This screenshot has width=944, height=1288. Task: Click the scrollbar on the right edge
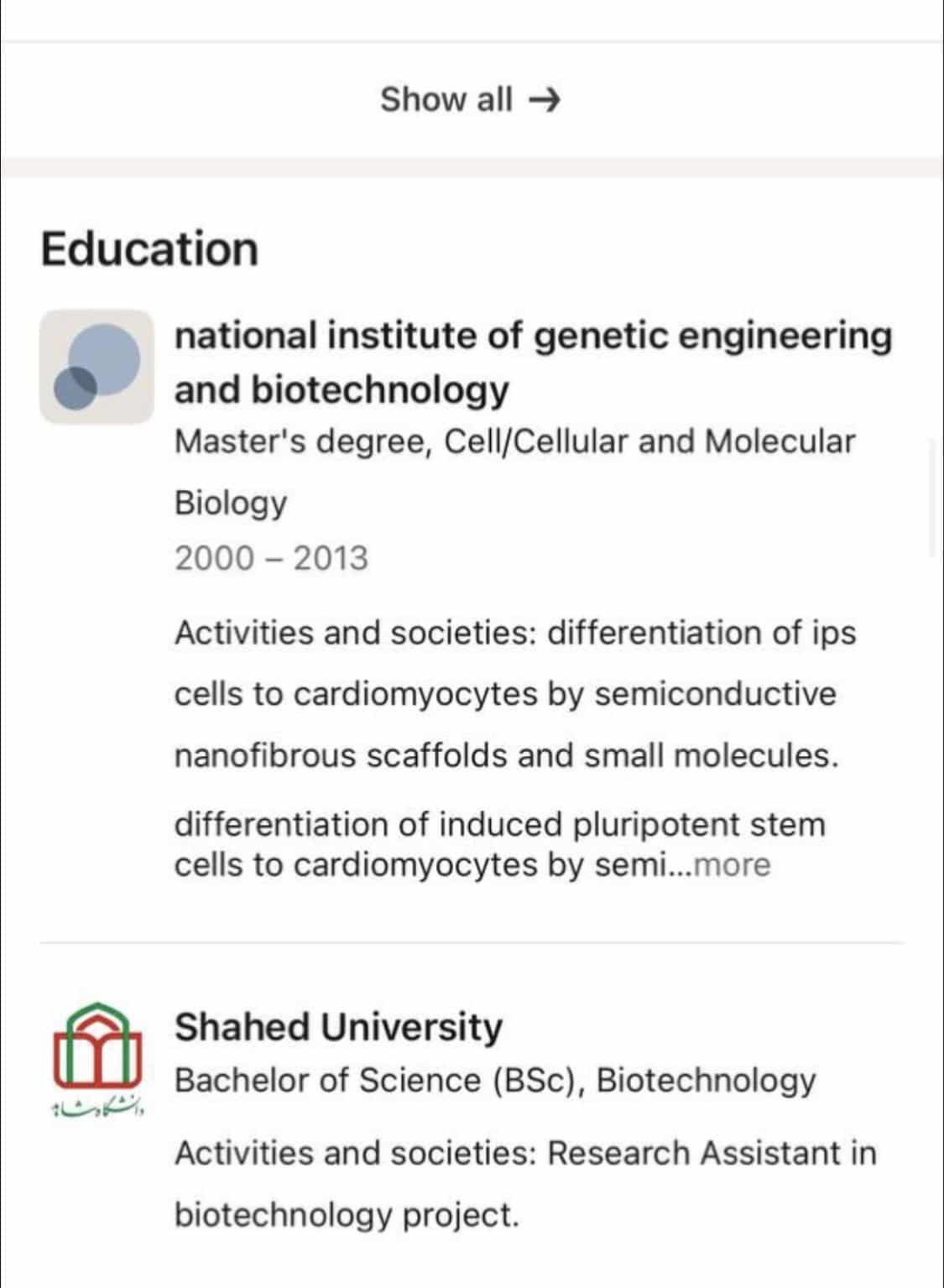tap(933, 497)
